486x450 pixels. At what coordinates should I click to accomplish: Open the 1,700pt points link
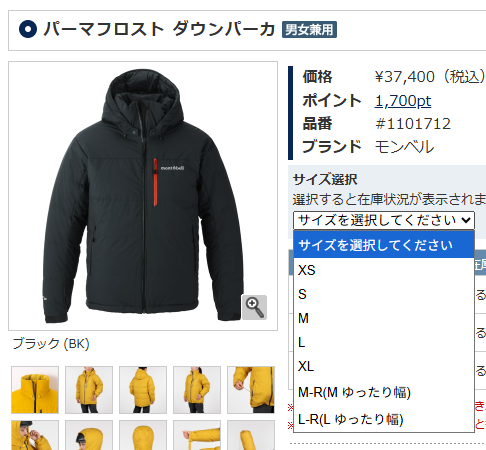(403, 101)
